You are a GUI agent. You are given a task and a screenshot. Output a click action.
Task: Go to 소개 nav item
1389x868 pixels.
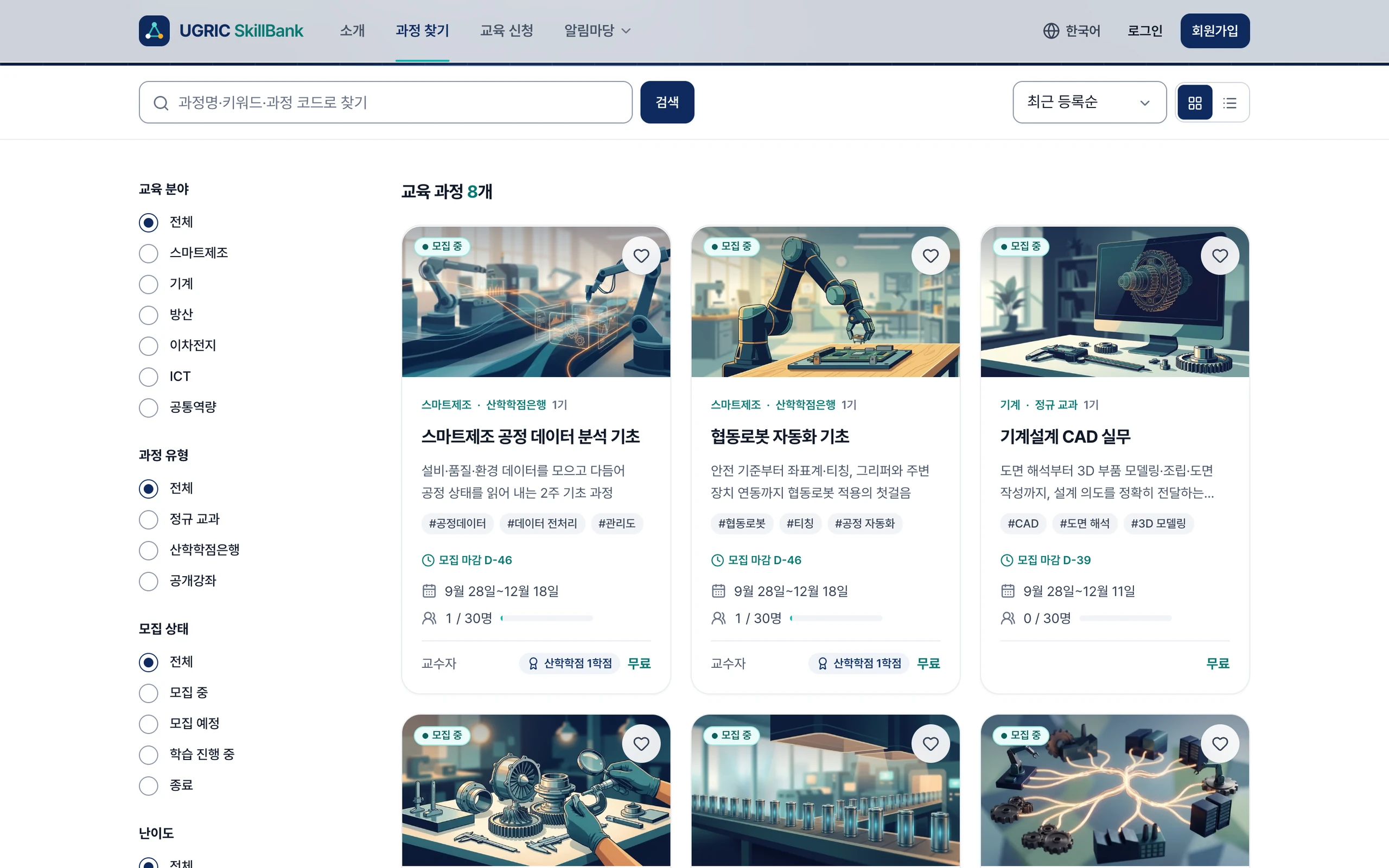(352, 31)
